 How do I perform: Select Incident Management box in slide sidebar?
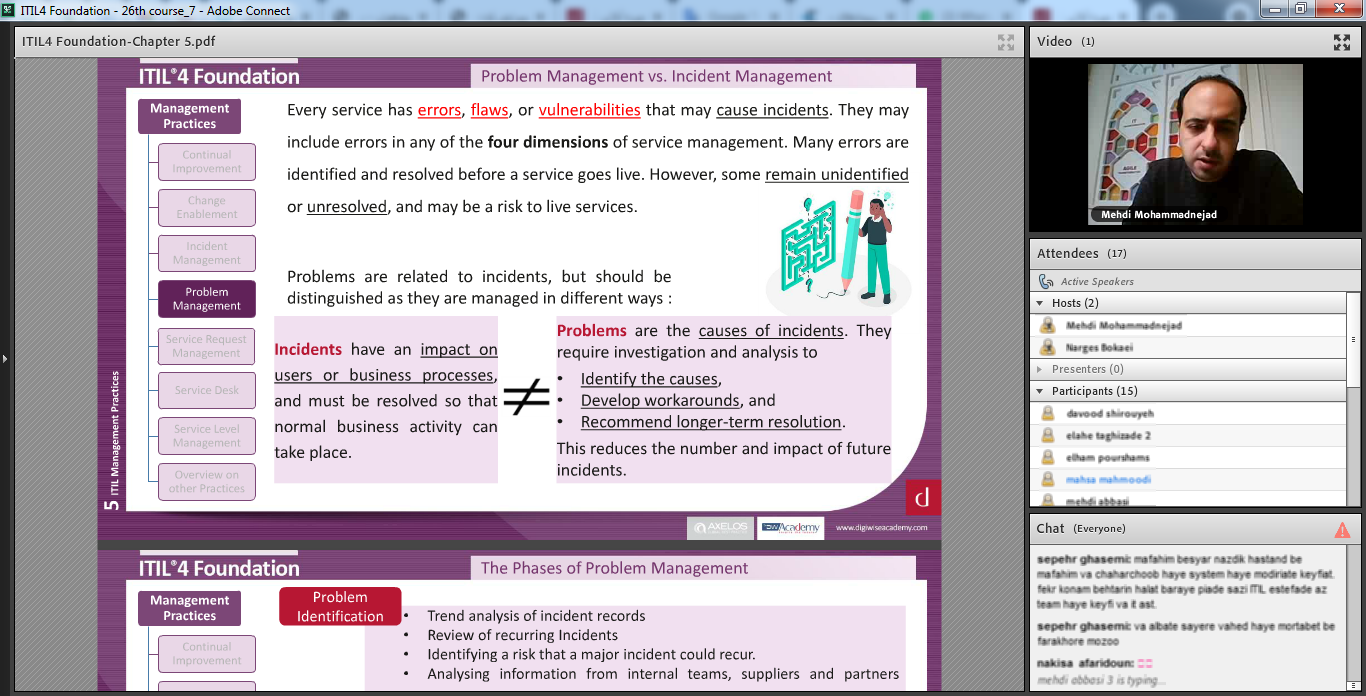pyautogui.click(x=207, y=253)
